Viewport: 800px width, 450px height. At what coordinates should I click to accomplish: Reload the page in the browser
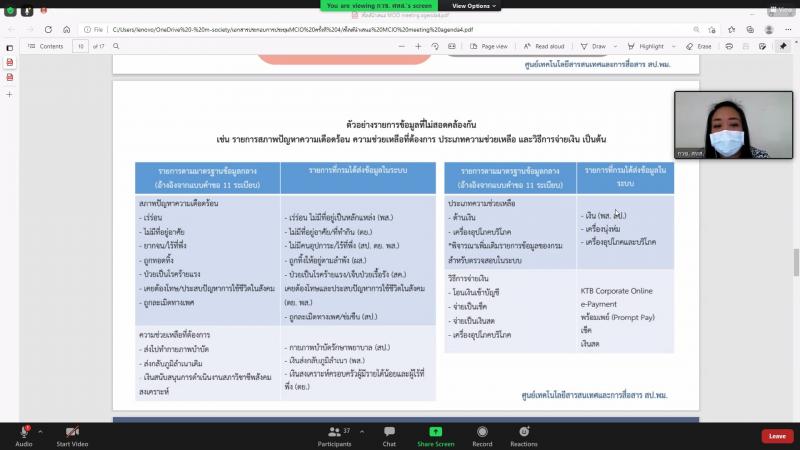tap(48, 30)
